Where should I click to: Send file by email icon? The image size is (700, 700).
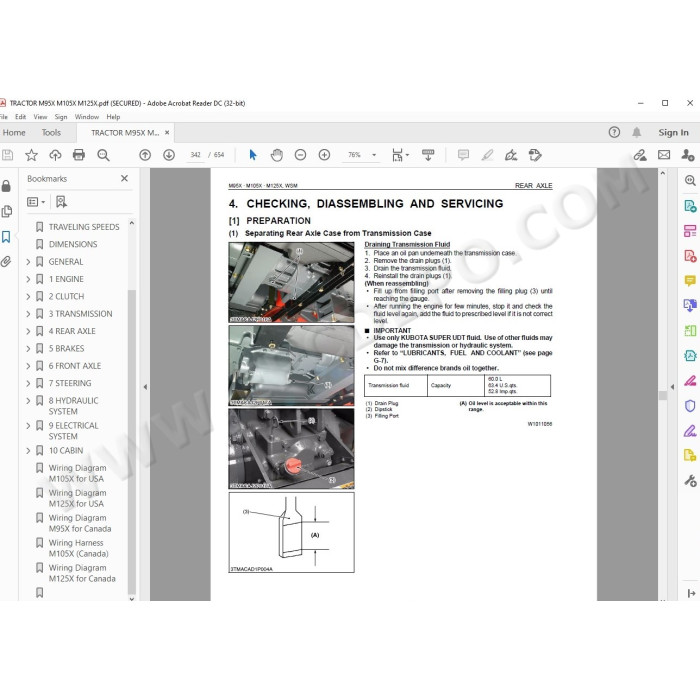[x=664, y=155]
